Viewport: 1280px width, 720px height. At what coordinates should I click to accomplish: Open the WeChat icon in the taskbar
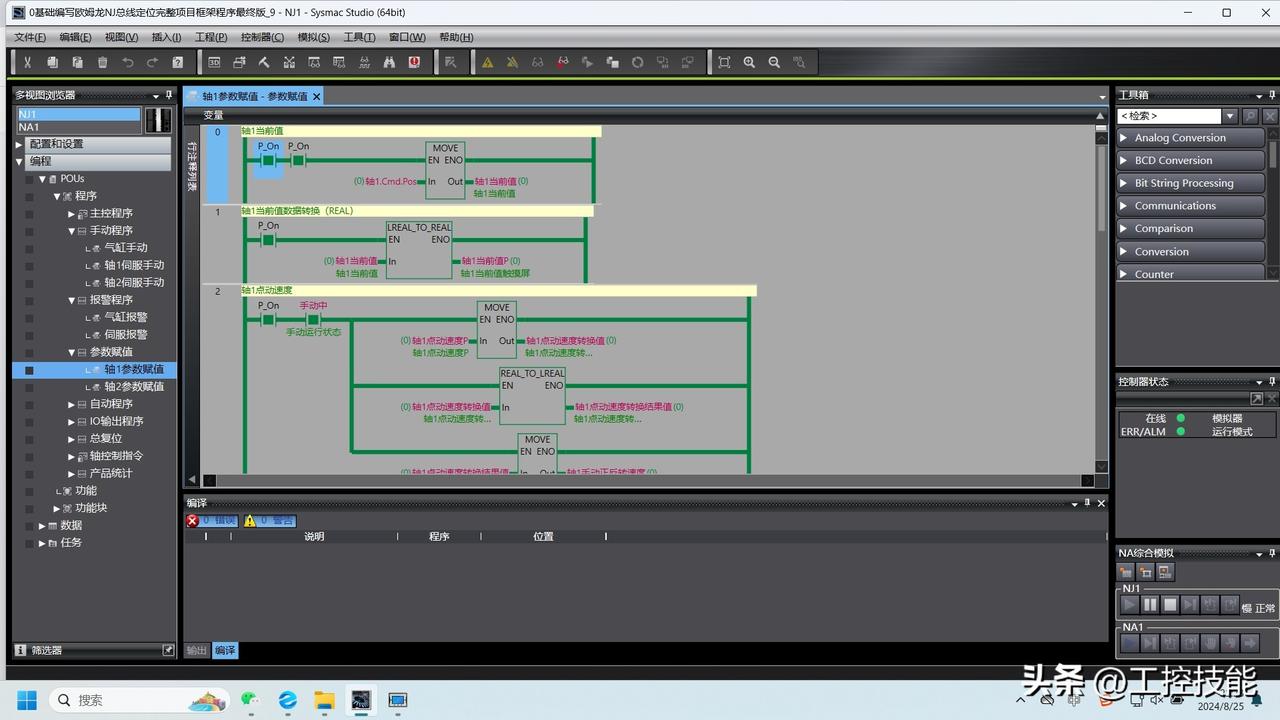[250, 700]
